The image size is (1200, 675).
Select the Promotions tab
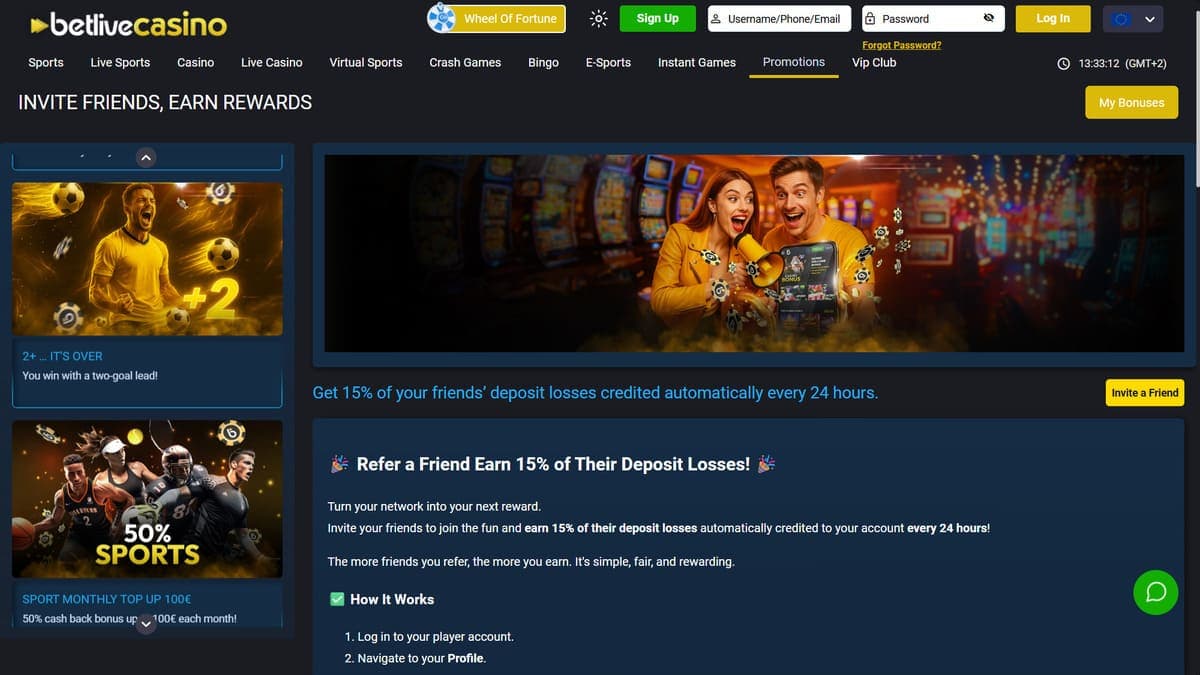pyautogui.click(x=794, y=62)
